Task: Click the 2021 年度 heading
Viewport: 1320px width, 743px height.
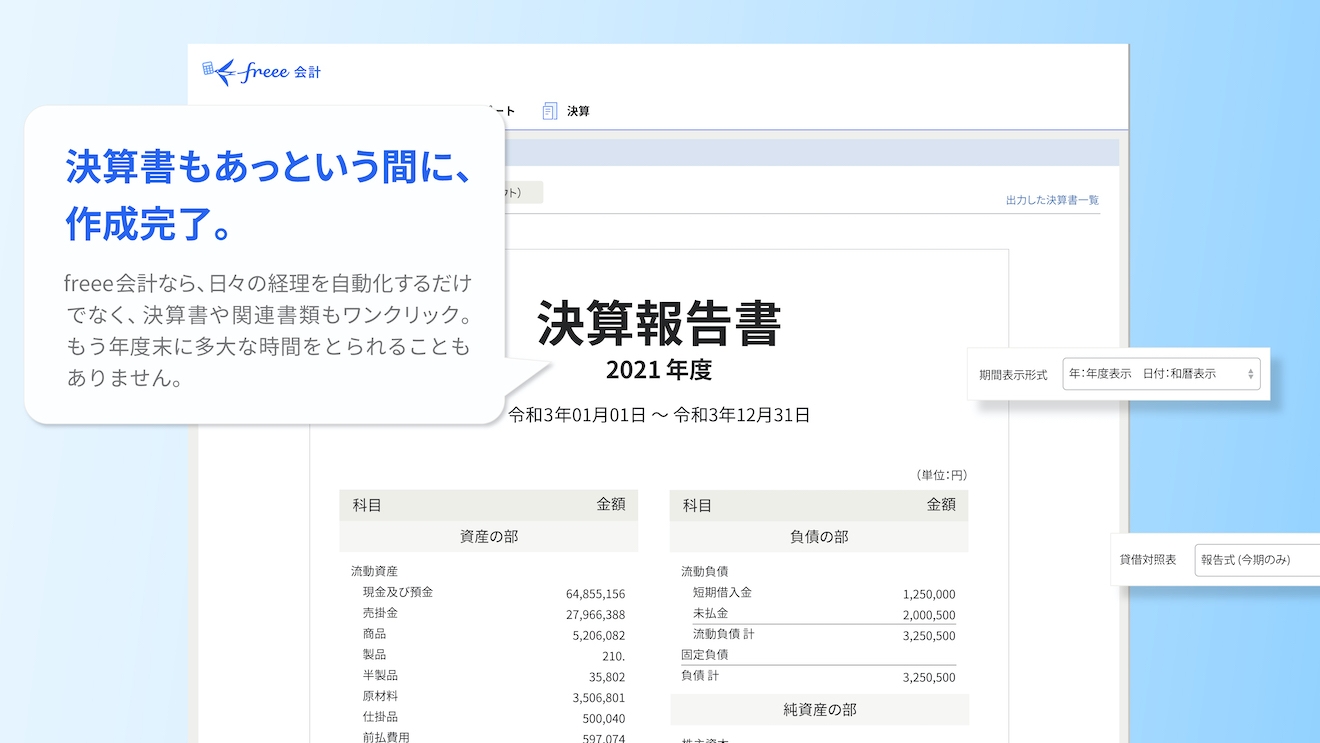Action: pyautogui.click(x=659, y=370)
